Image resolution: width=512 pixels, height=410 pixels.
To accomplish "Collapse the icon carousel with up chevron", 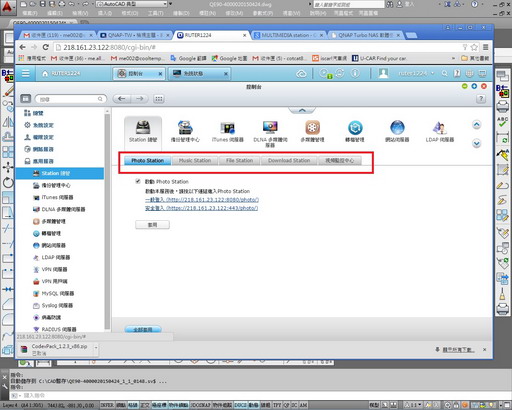I will tap(302, 110).
